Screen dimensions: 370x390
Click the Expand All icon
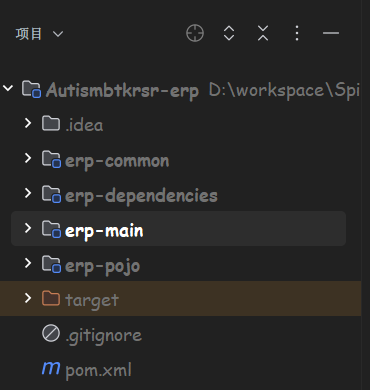click(229, 33)
